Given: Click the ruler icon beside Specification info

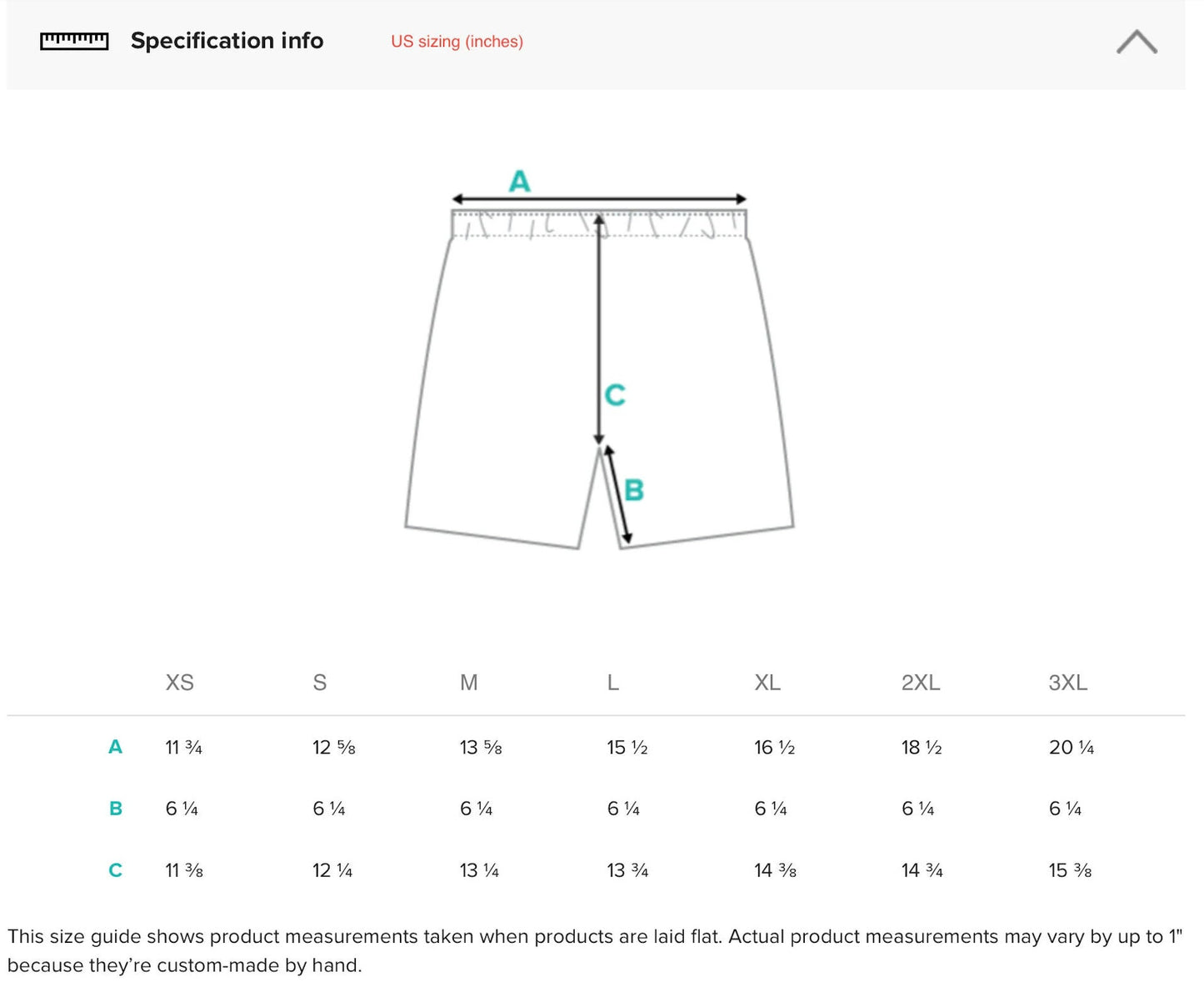Looking at the screenshot, I should [x=74, y=41].
